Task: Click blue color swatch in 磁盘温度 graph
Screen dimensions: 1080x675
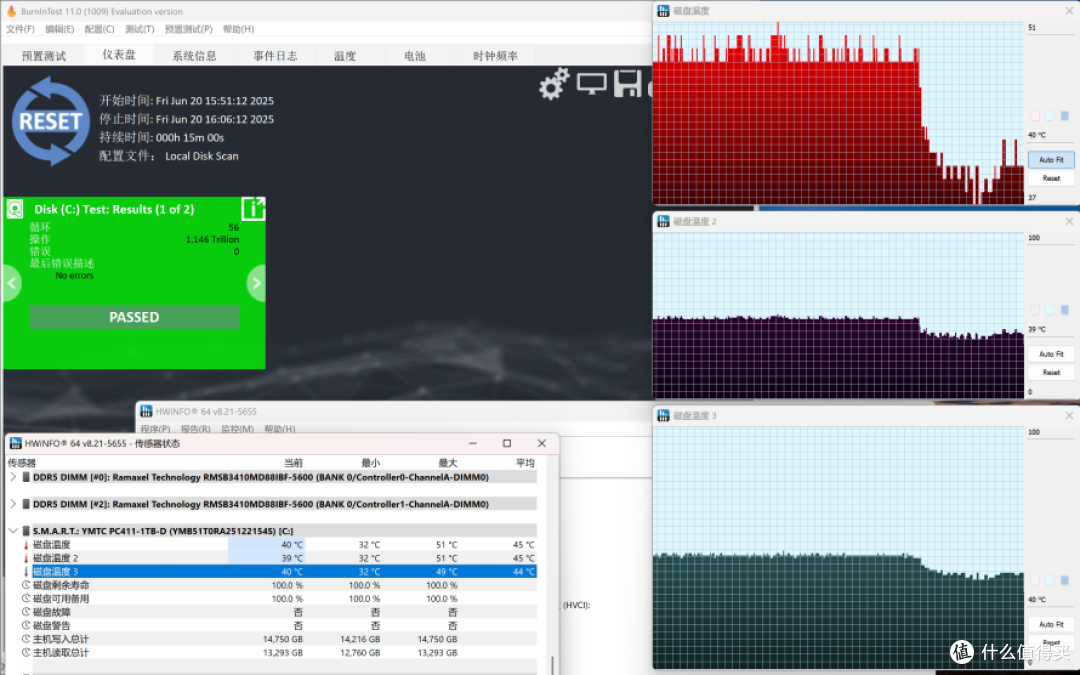Action: pos(1065,116)
